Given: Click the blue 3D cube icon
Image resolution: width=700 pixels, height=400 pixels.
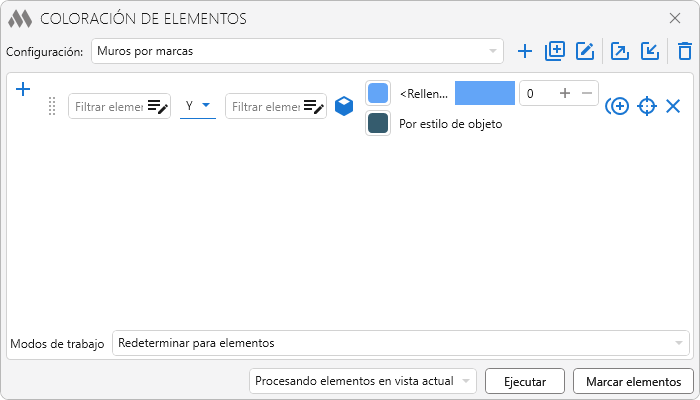Looking at the screenshot, I should tap(344, 106).
